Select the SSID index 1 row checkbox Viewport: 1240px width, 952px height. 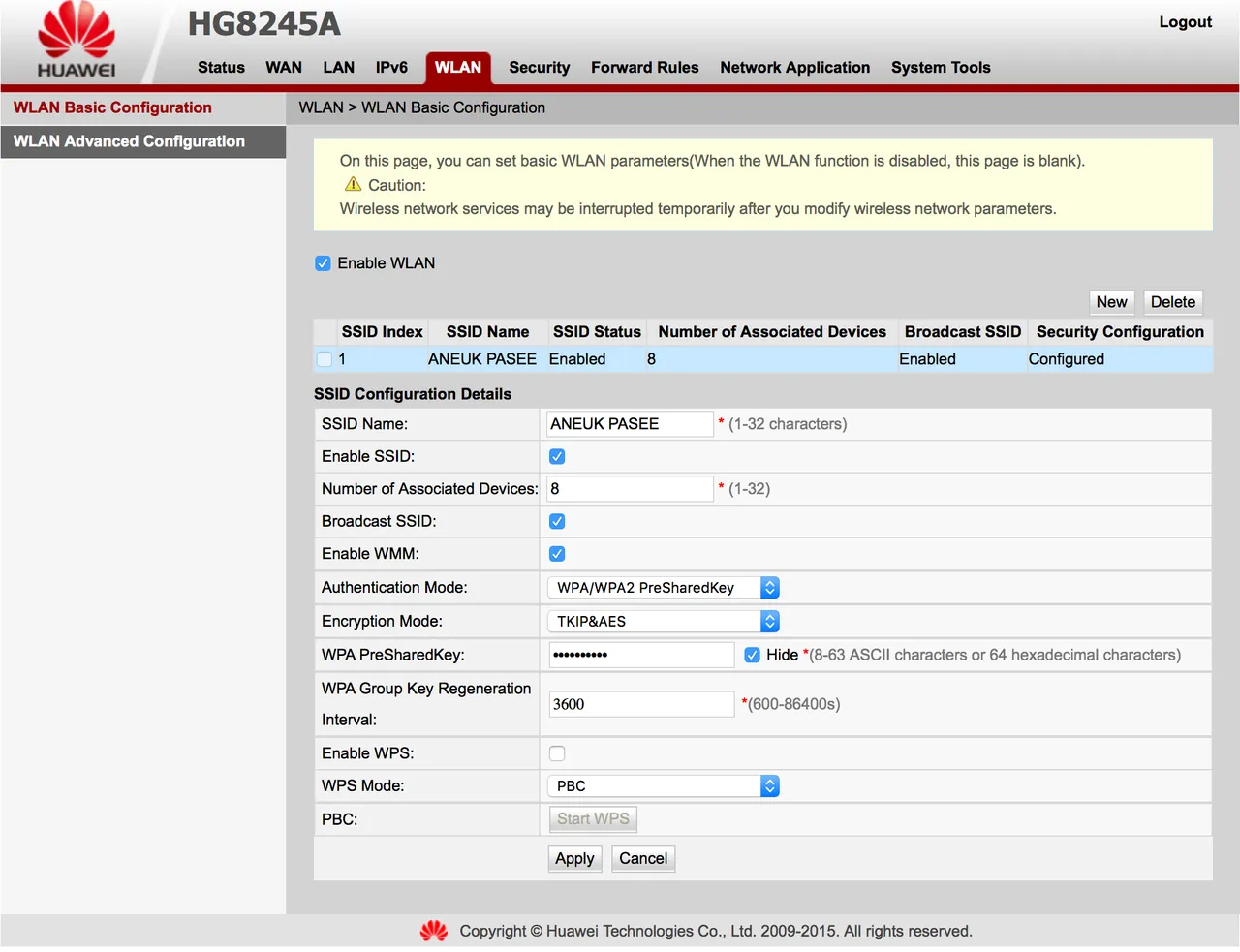[x=325, y=359]
